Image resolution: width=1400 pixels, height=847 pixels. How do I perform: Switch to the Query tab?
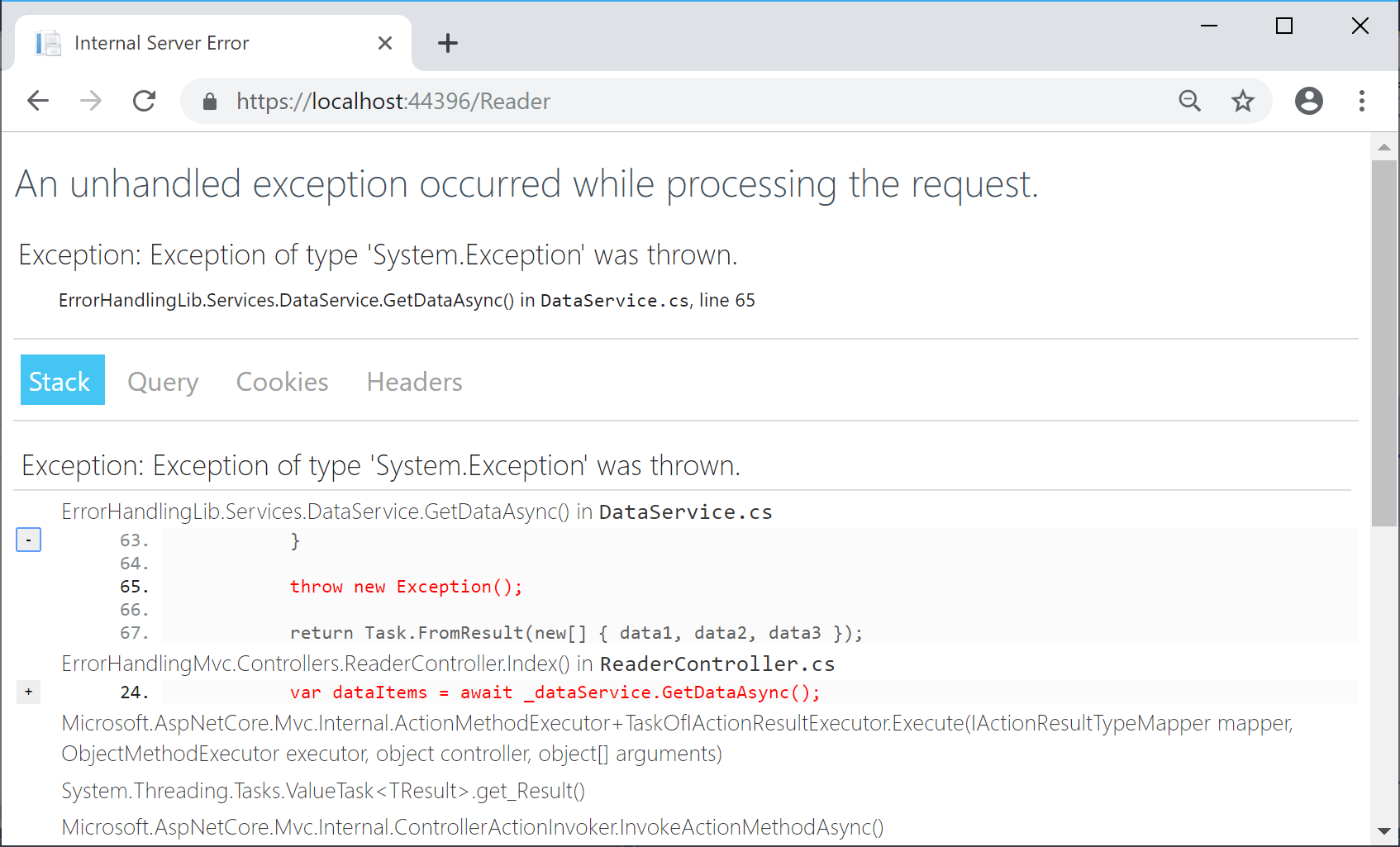click(x=163, y=381)
